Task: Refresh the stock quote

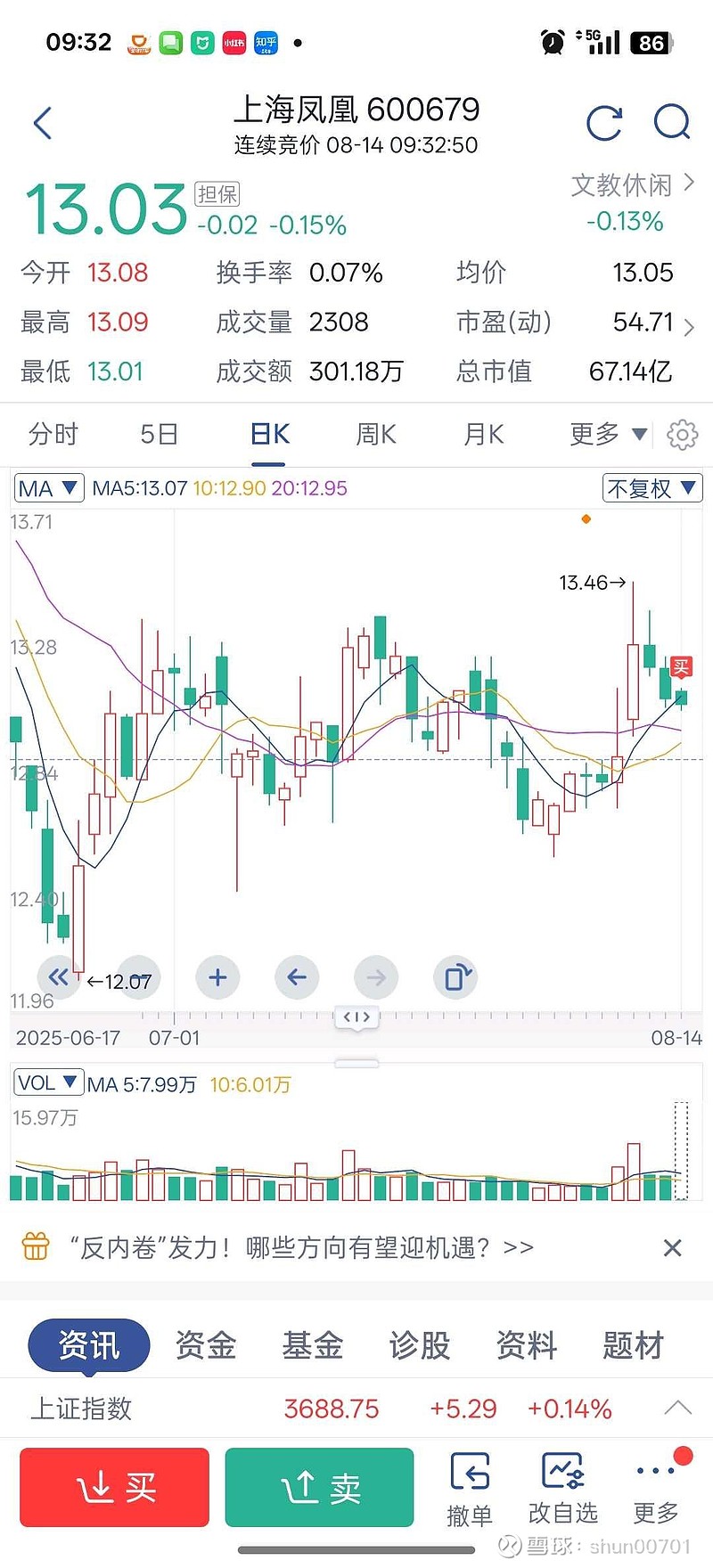Action: pyautogui.click(x=604, y=123)
